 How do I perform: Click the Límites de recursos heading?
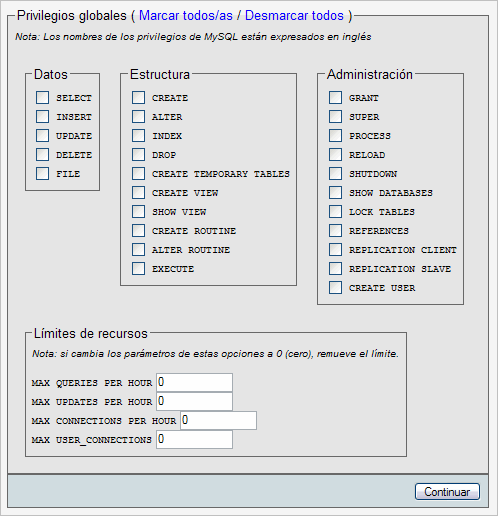91,333
